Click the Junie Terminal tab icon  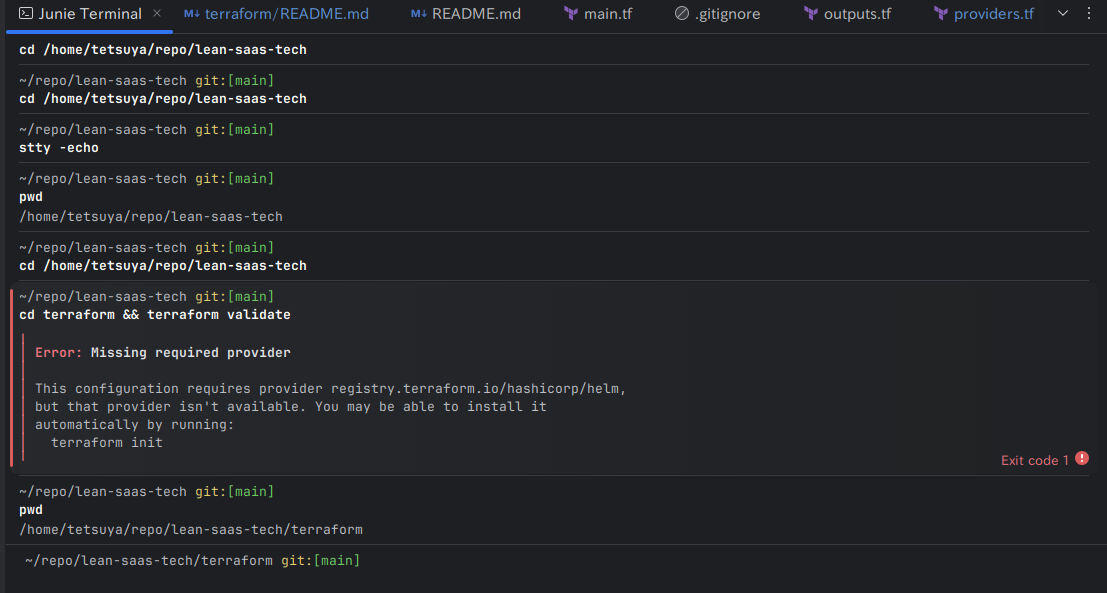tap(25, 14)
